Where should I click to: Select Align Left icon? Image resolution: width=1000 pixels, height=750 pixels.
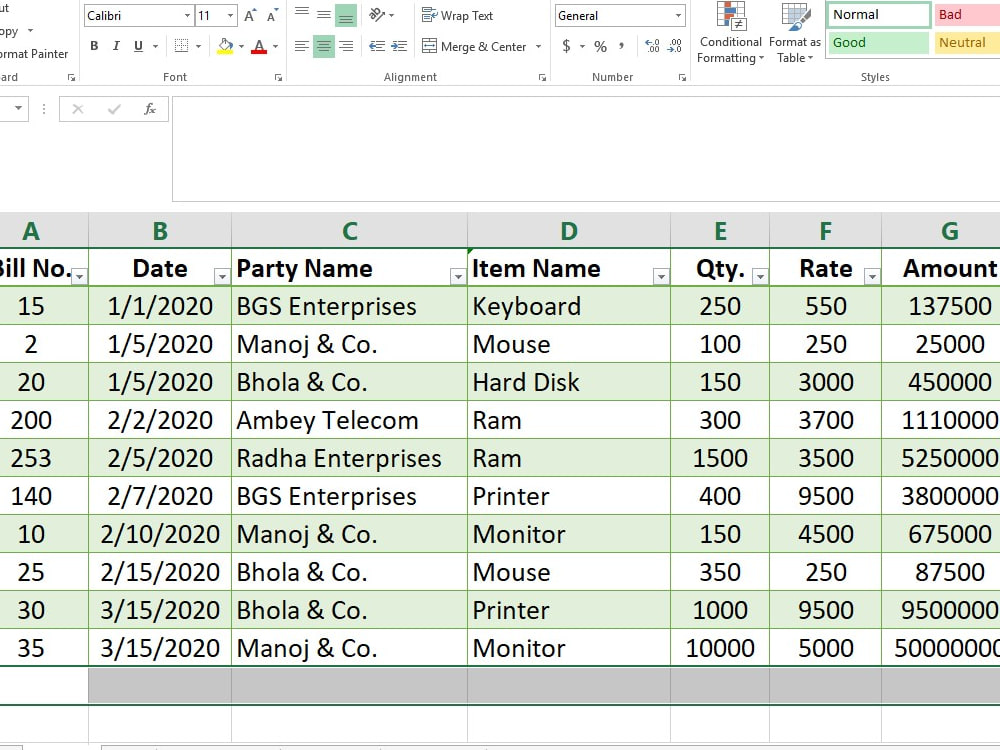coord(302,46)
